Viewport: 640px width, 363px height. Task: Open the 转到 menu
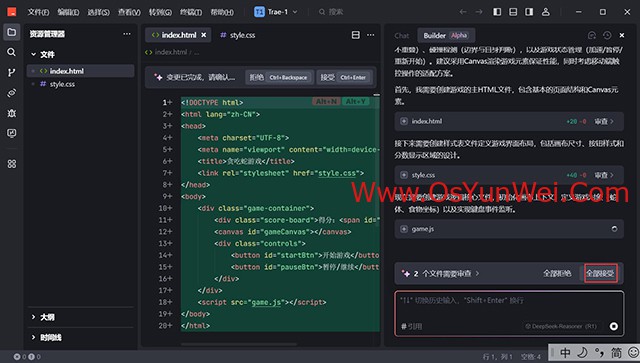[x=160, y=12]
